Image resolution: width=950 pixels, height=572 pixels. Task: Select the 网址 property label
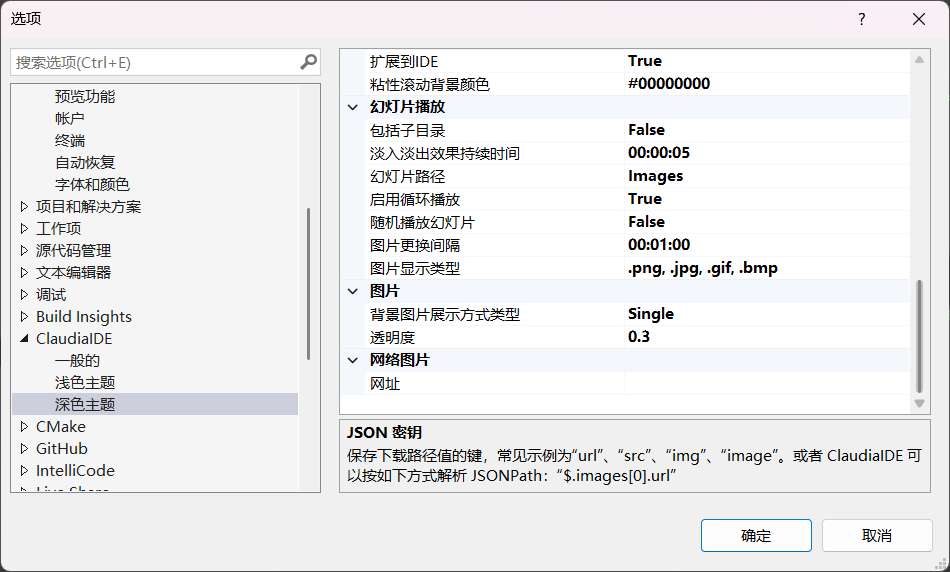(385, 384)
